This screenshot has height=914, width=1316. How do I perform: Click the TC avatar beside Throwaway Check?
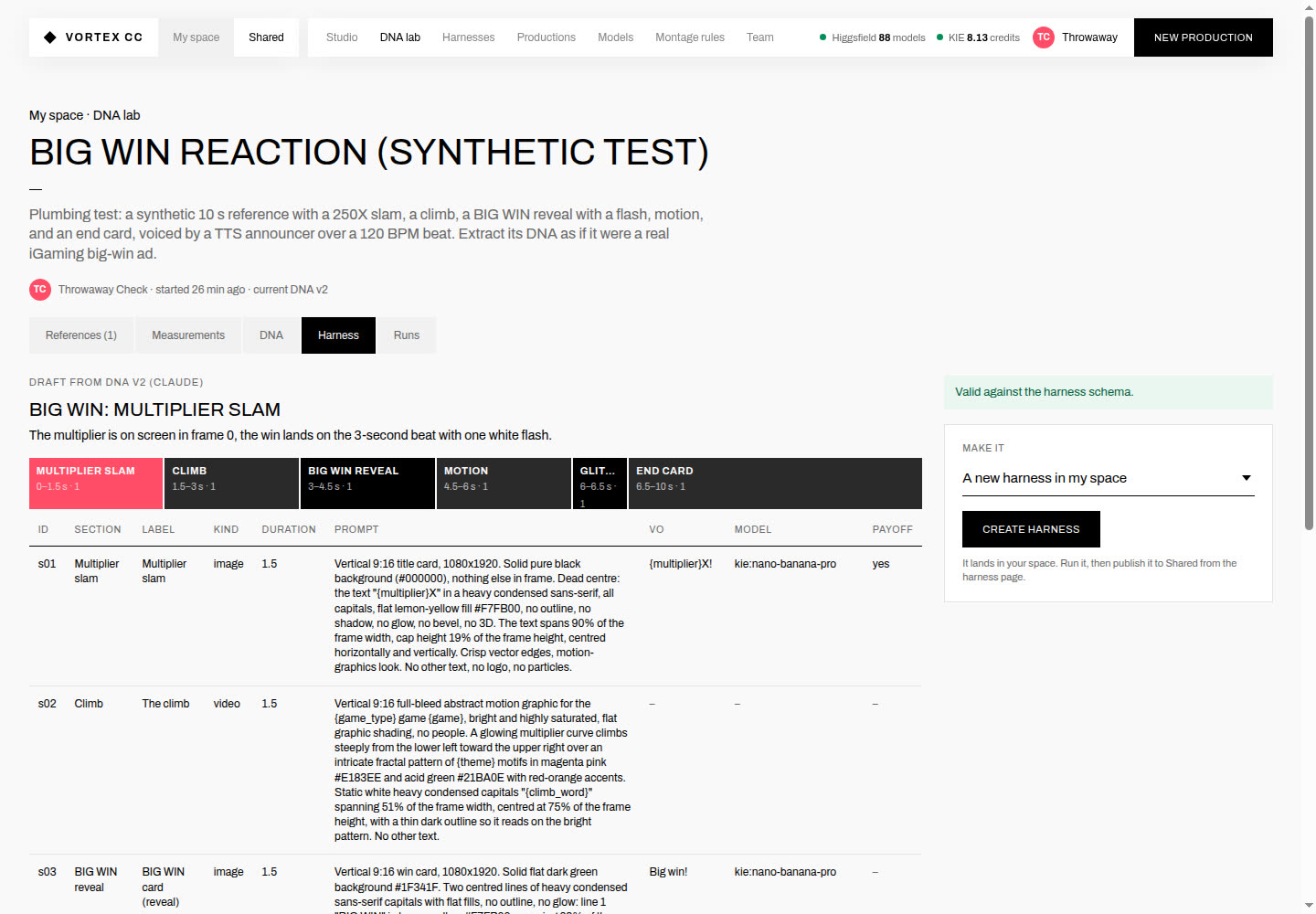click(39, 290)
